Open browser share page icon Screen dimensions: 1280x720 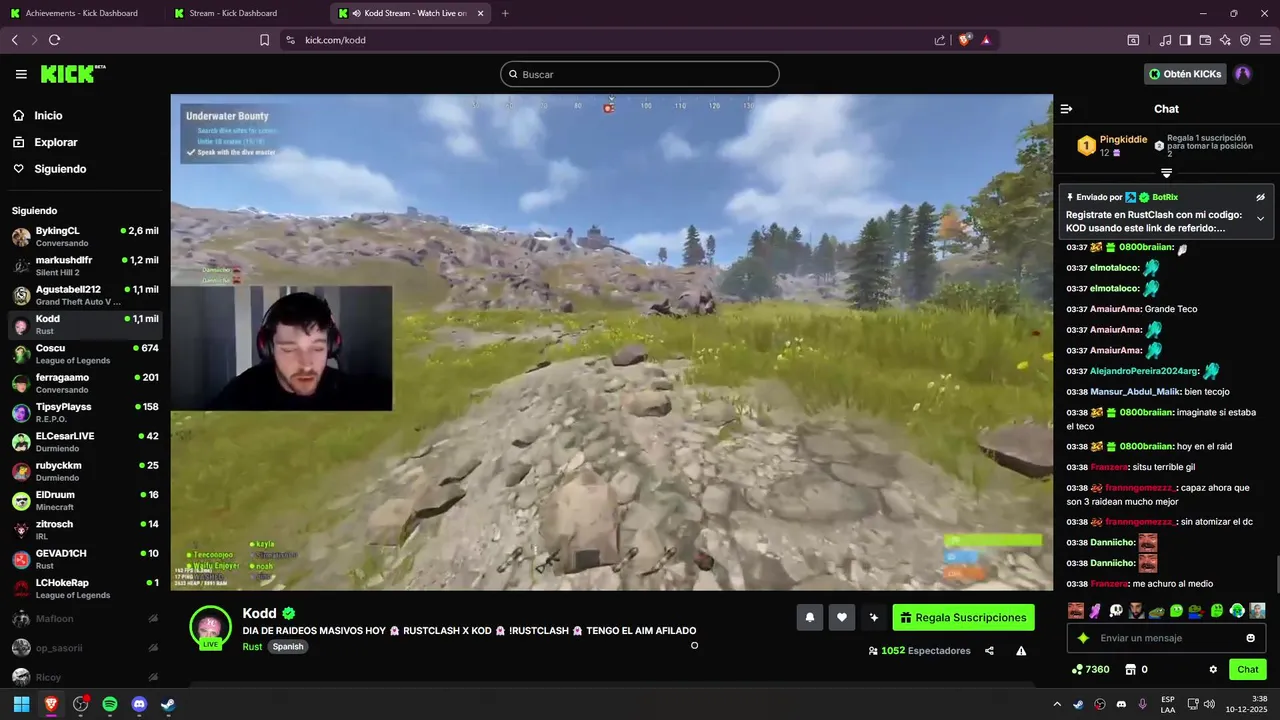tap(940, 40)
